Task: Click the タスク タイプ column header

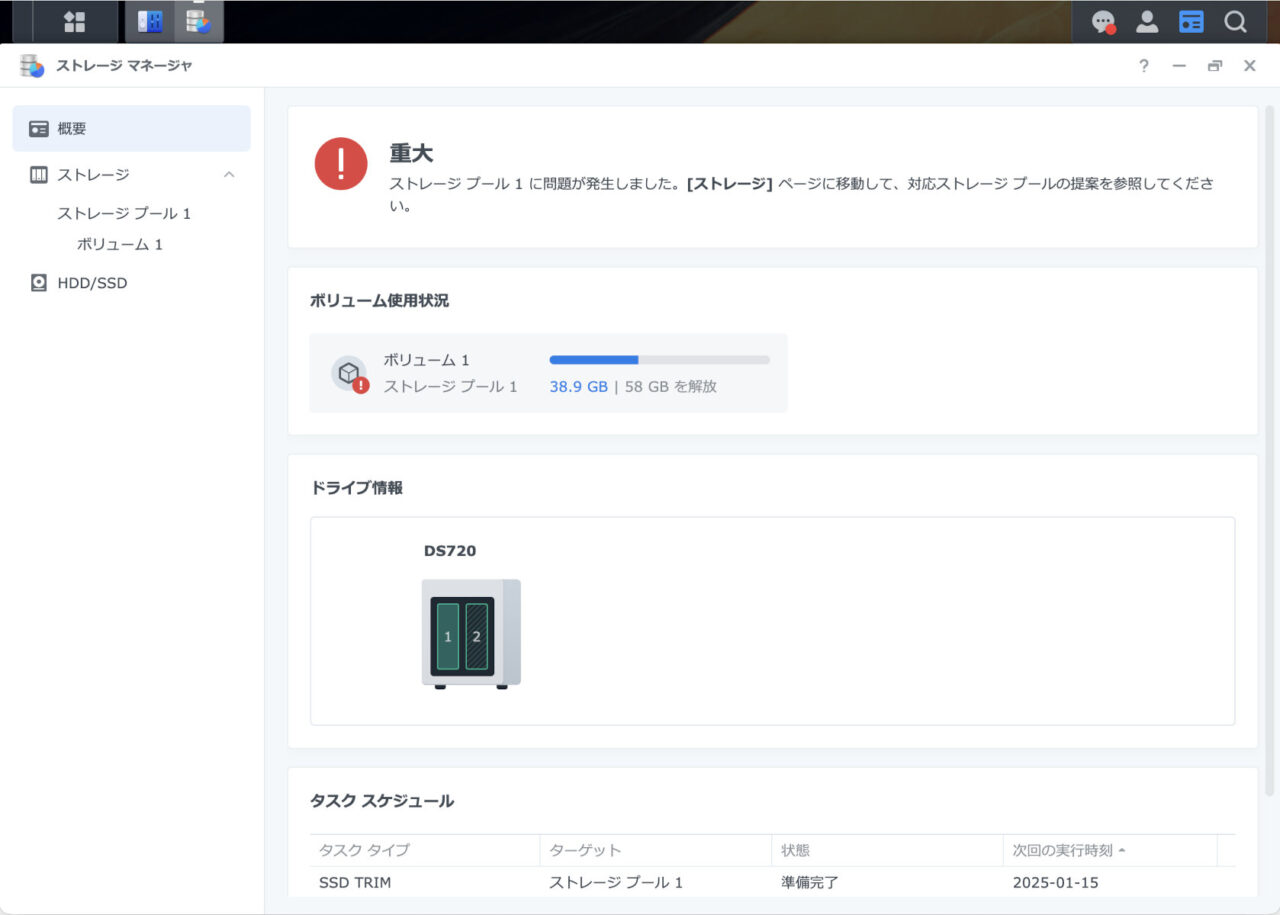Action: point(424,850)
